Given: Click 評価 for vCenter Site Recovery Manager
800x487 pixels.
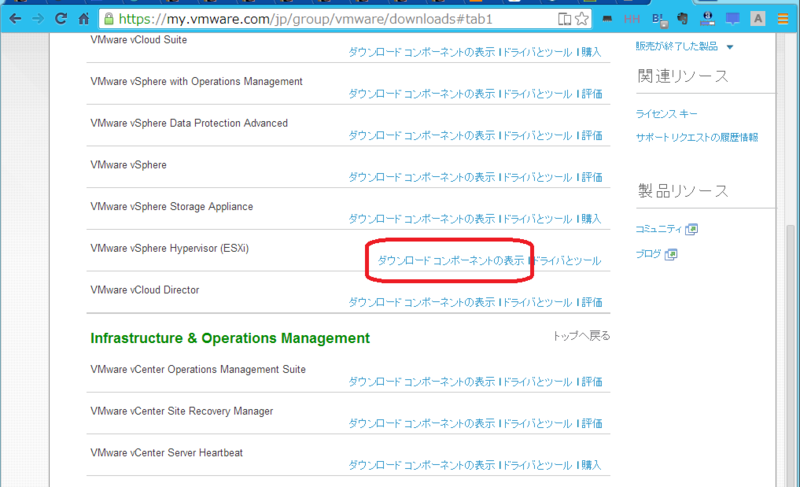Looking at the screenshot, I should [592, 424].
